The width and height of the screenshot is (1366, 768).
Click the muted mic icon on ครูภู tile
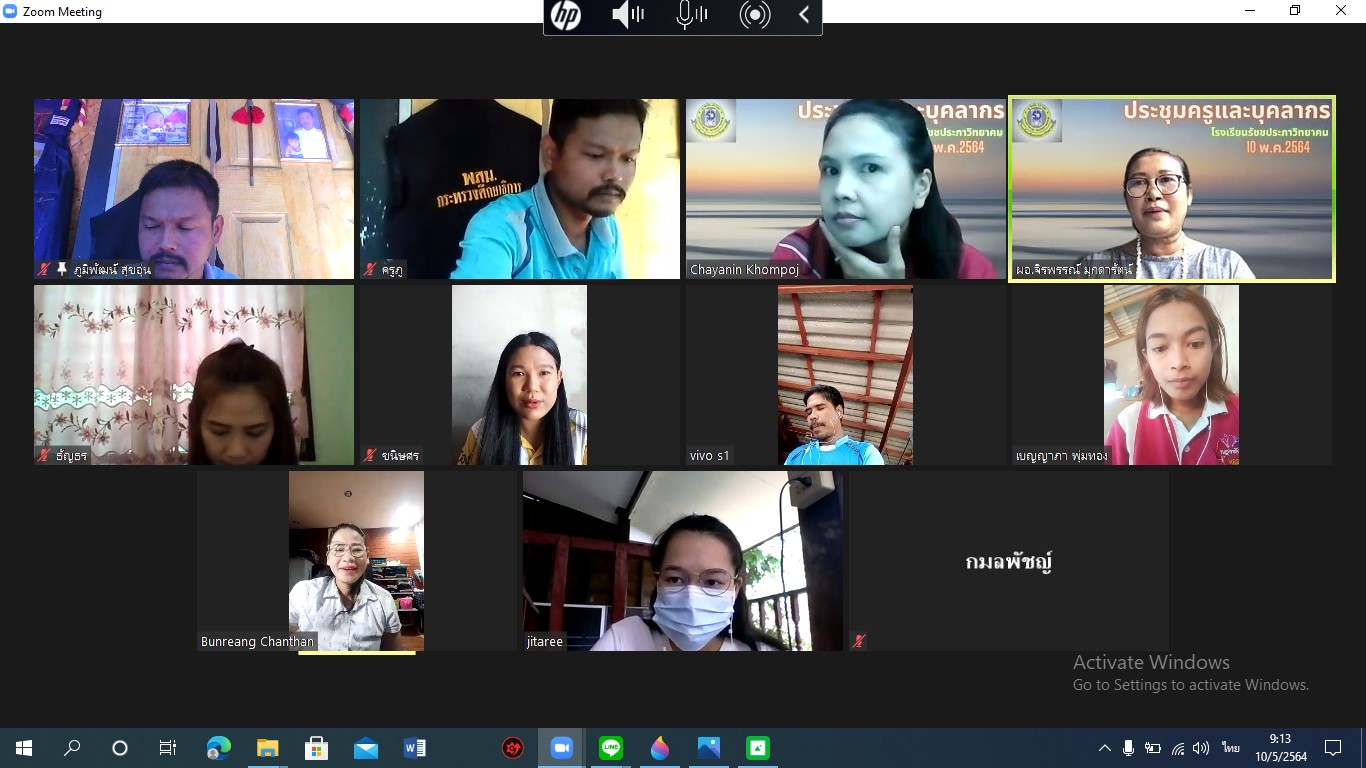tap(370, 270)
